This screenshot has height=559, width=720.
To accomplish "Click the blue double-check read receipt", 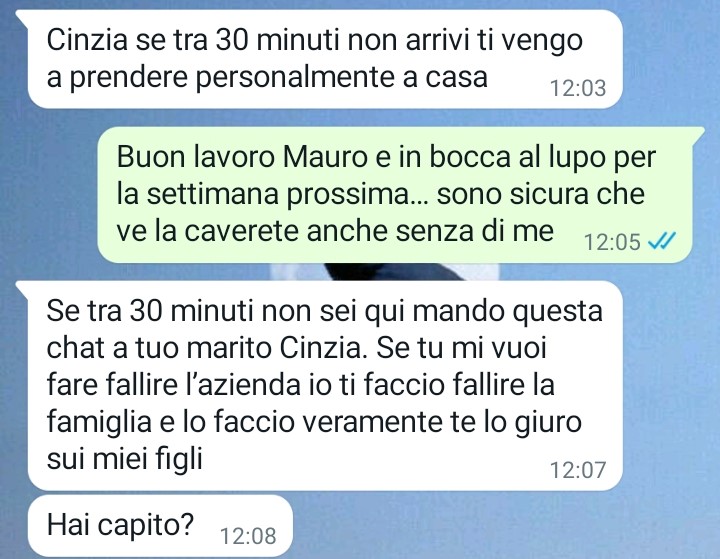I will point(662,241).
